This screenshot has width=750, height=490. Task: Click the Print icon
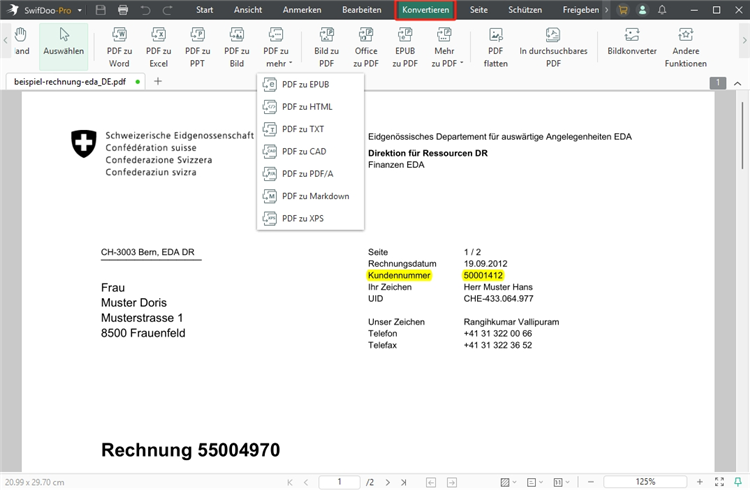click(123, 10)
